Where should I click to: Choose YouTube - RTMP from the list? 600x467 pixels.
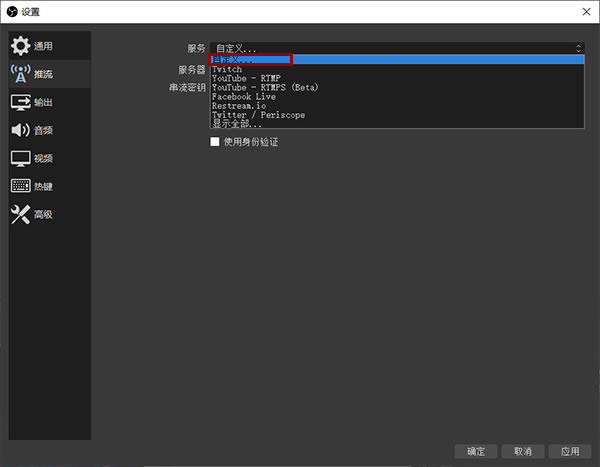pos(397,78)
